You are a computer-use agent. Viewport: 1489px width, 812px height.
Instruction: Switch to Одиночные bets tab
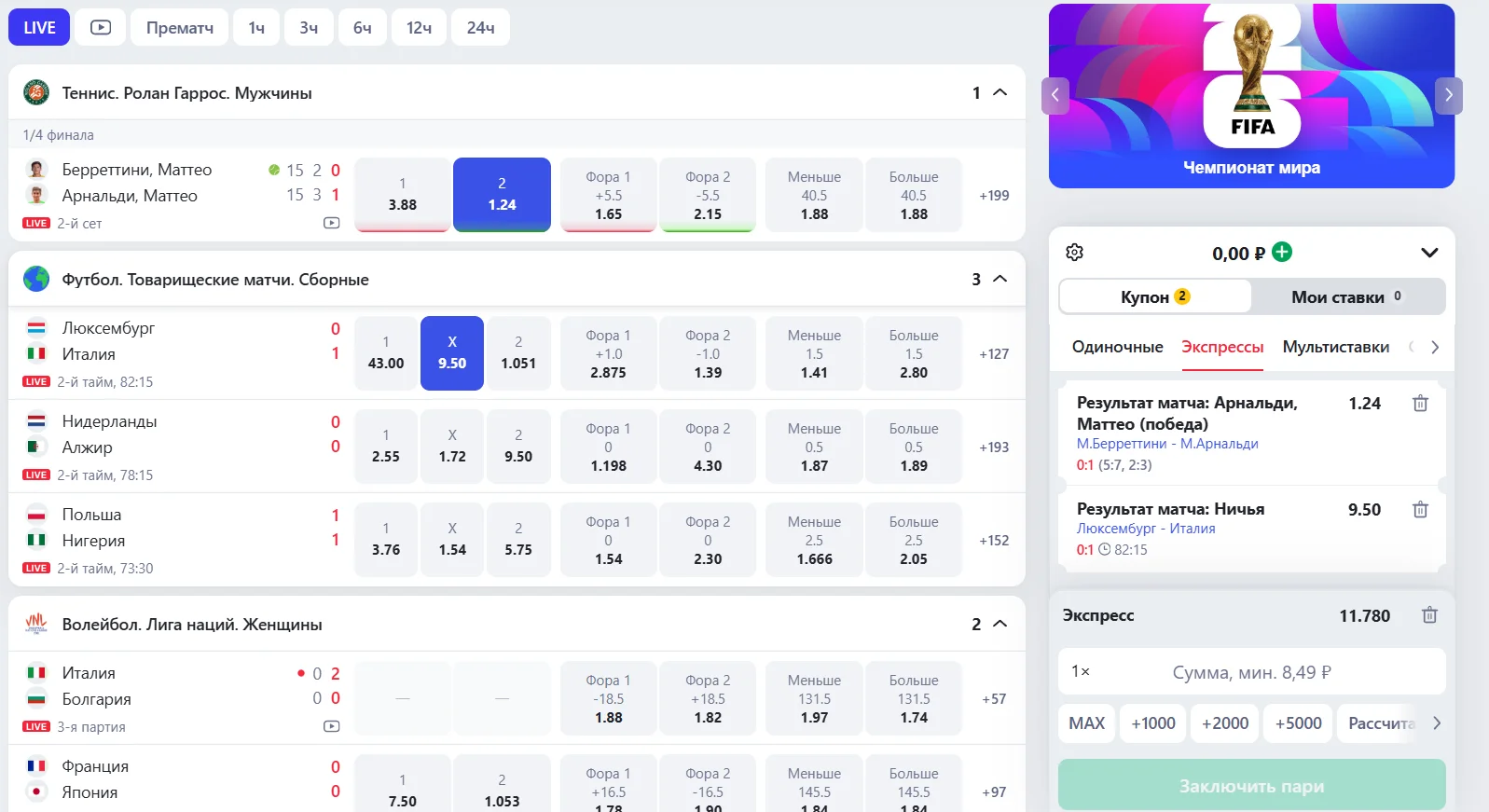[1117, 347]
